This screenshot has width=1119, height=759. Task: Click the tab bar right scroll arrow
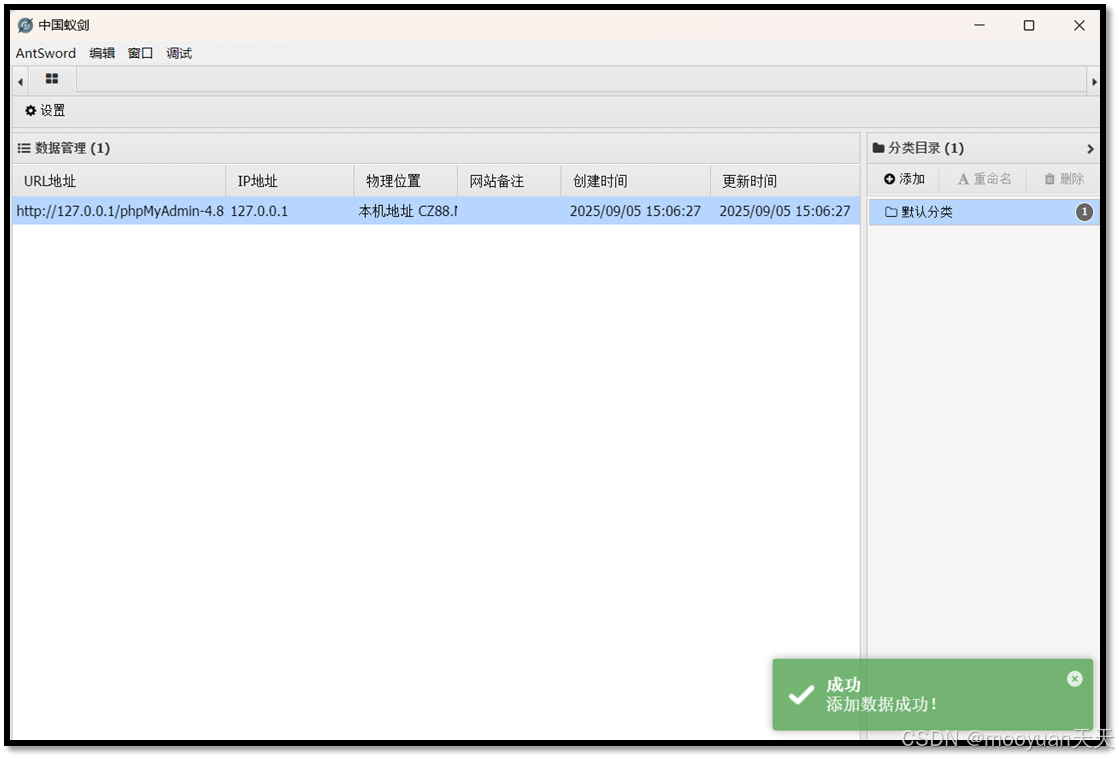[x=1094, y=82]
